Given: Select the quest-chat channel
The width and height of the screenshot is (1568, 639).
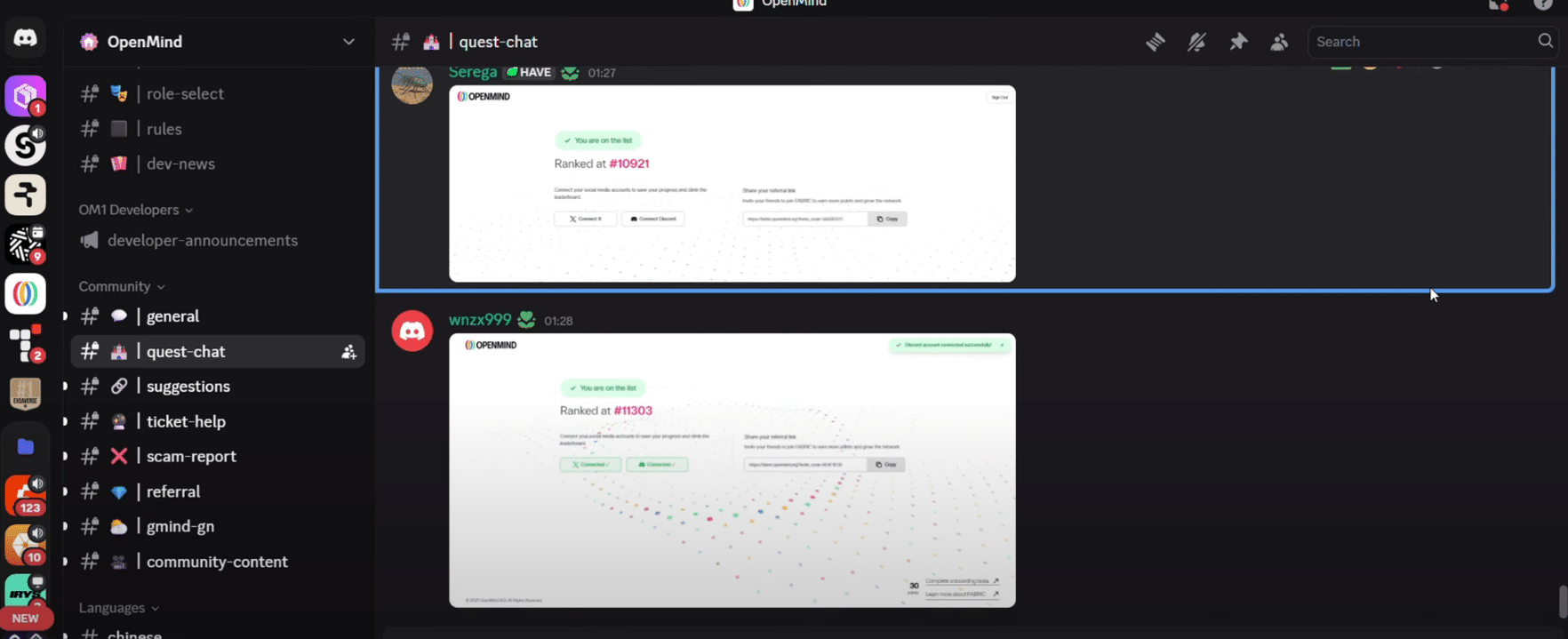Looking at the screenshot, I should [218, 352].
